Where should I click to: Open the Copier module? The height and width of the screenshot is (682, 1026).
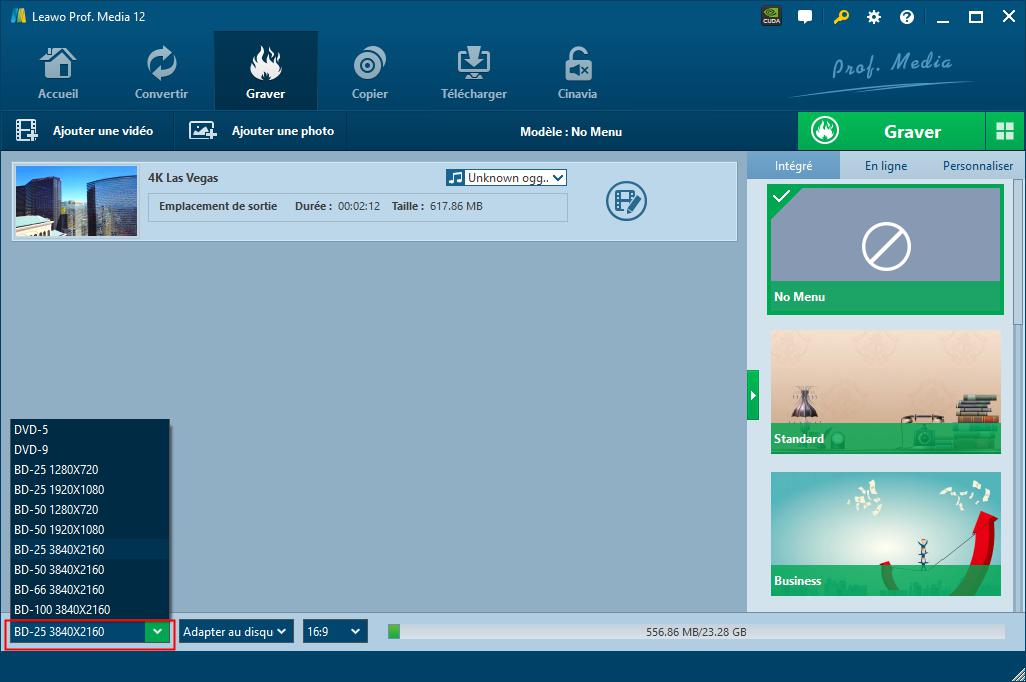coord(370,73)
